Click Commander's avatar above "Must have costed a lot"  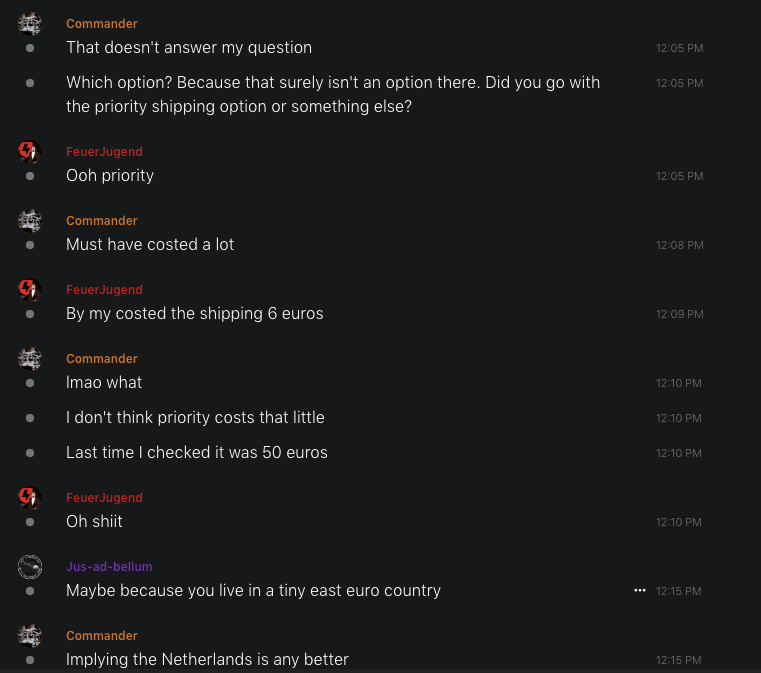tap(30, 221)
